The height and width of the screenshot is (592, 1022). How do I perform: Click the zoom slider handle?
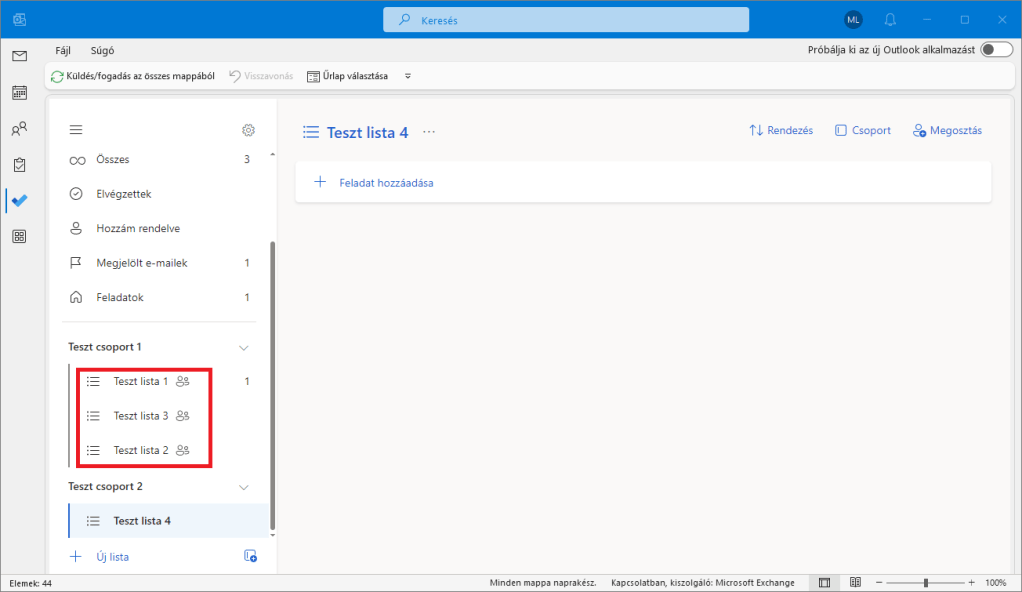926,582
